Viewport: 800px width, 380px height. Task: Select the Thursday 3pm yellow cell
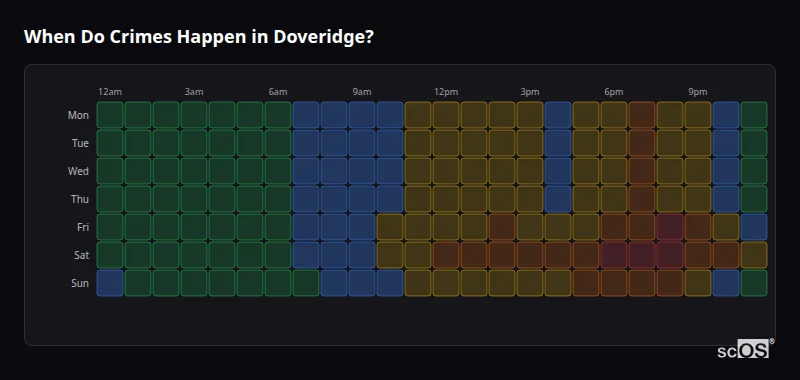tap(530, 199)
